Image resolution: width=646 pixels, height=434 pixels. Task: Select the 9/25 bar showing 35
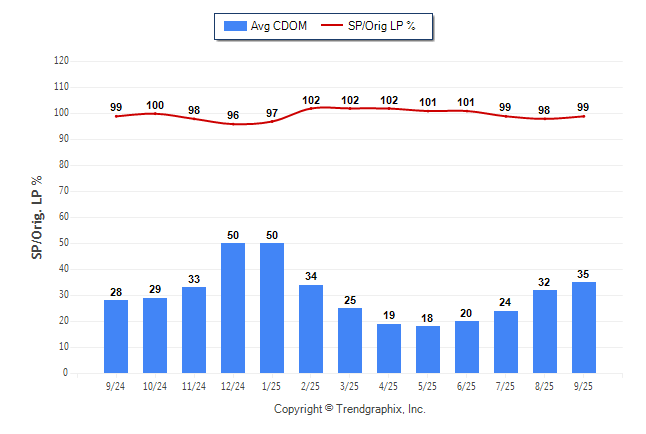(x=584, y=327)
